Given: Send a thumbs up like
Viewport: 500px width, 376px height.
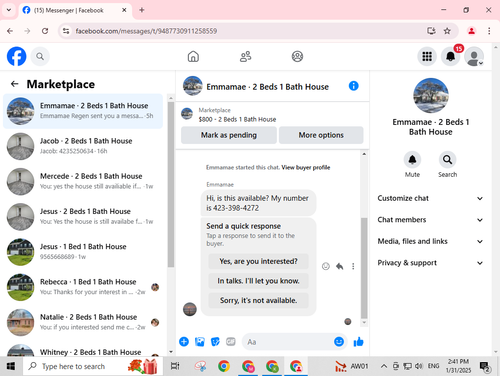Looking at the screenshot, I should (x=359, y=342).
